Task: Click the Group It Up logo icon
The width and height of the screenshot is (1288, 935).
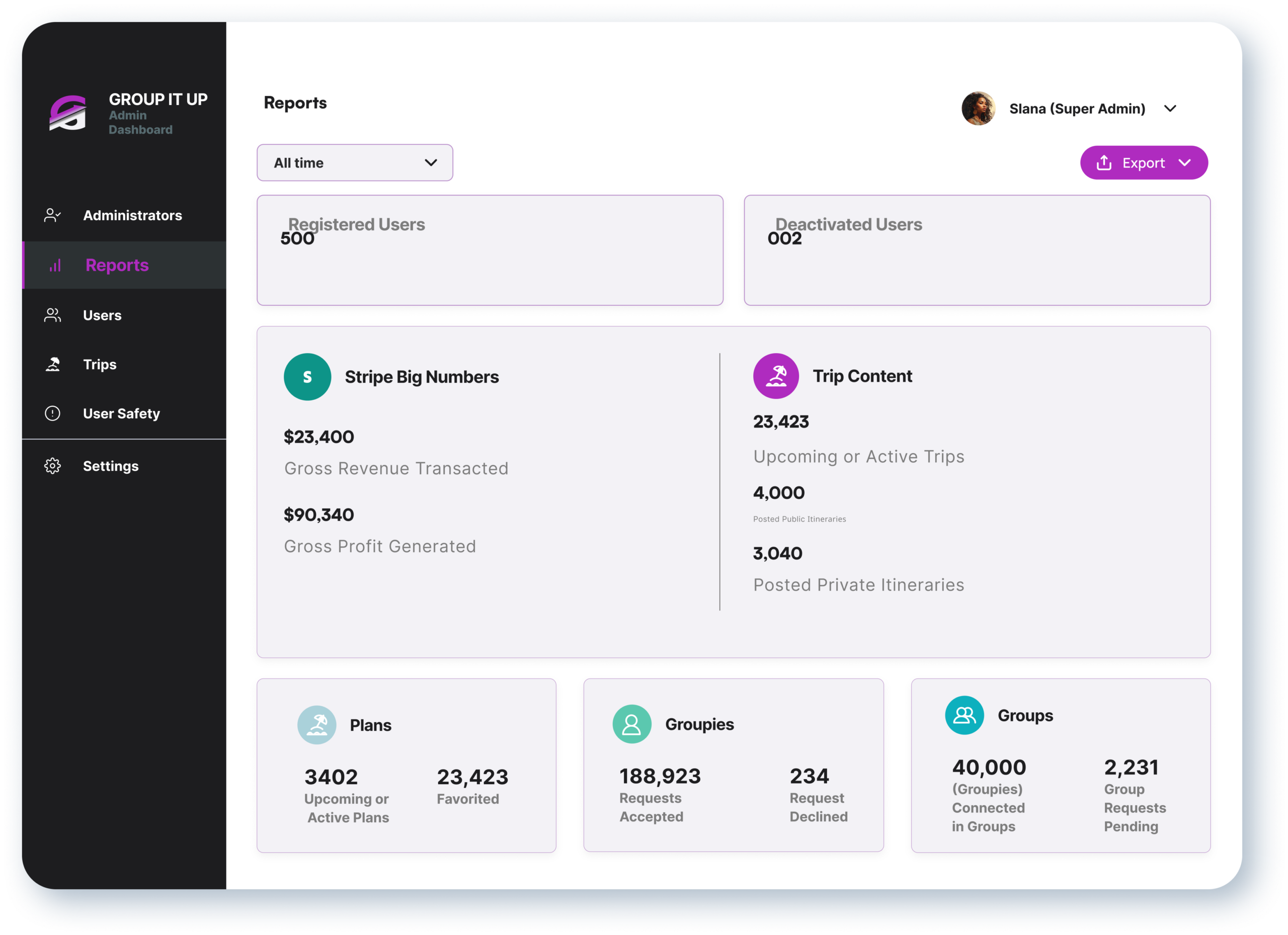Action: tap(67, 113)
